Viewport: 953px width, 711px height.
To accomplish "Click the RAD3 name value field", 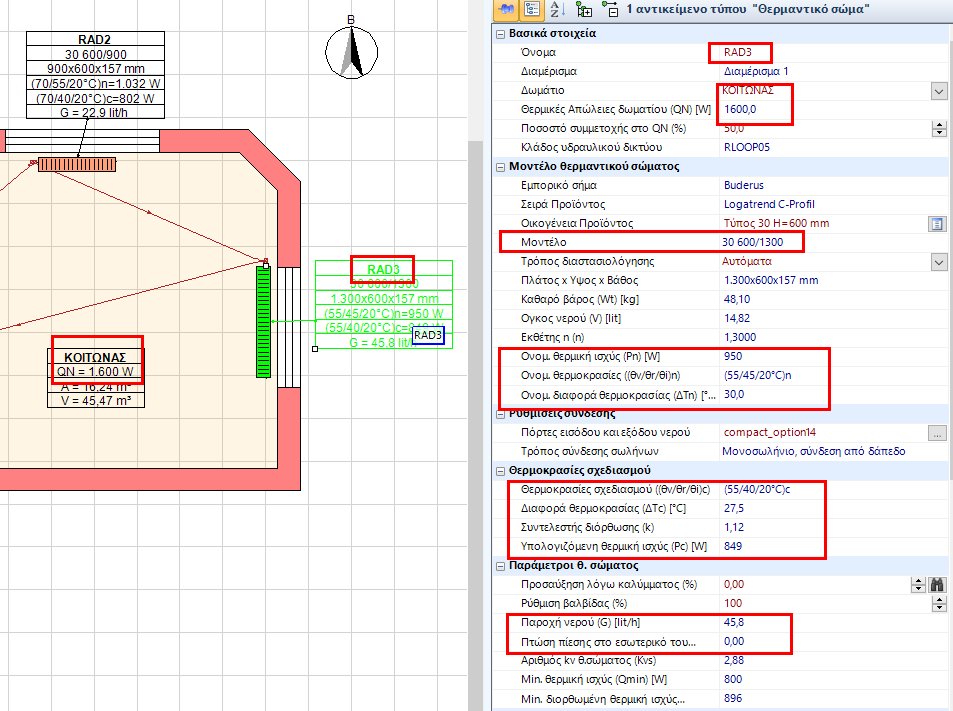I will pos(738,52).
